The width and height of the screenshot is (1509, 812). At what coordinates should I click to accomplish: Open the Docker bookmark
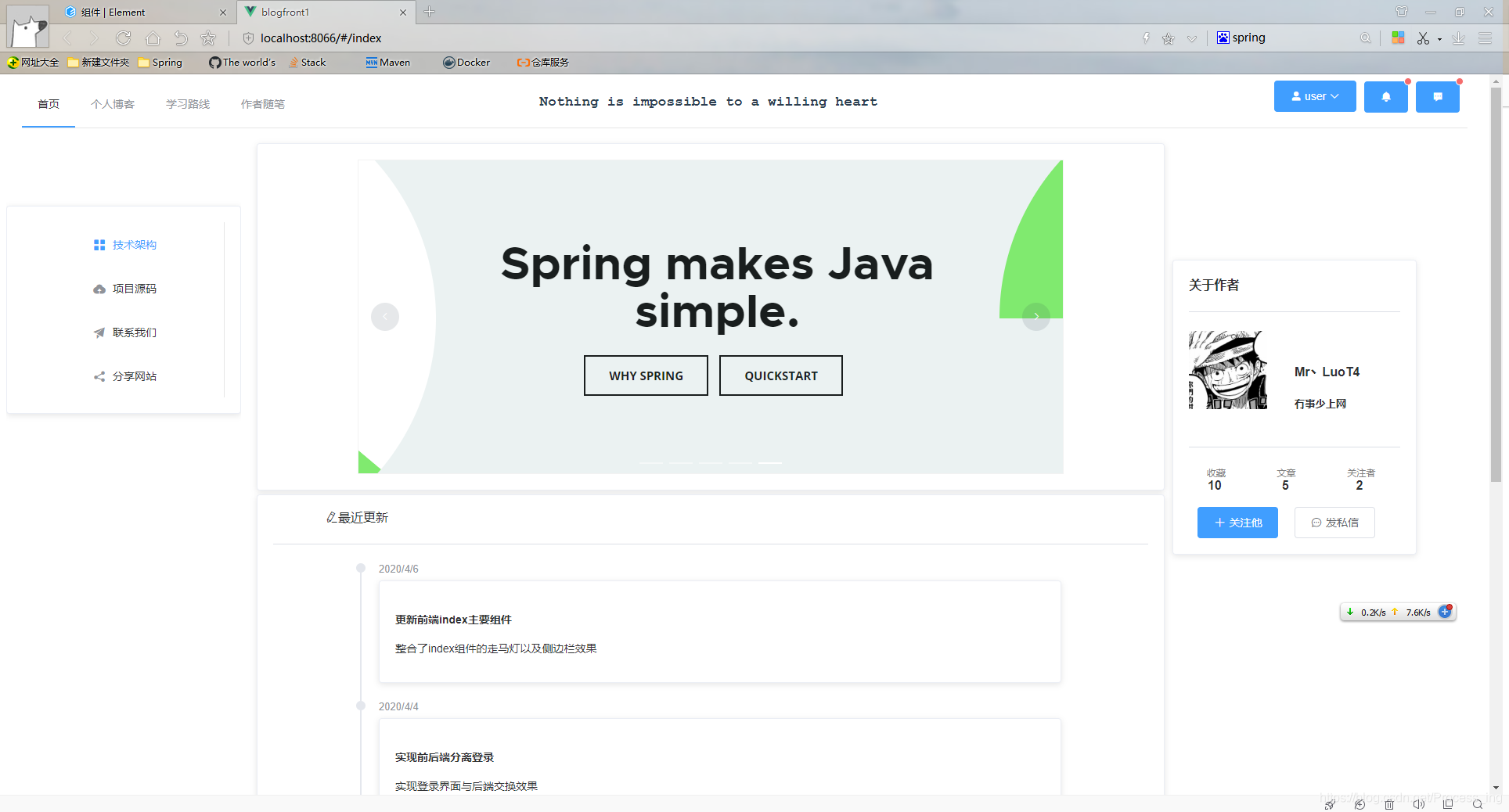click(x=466, y=63)
